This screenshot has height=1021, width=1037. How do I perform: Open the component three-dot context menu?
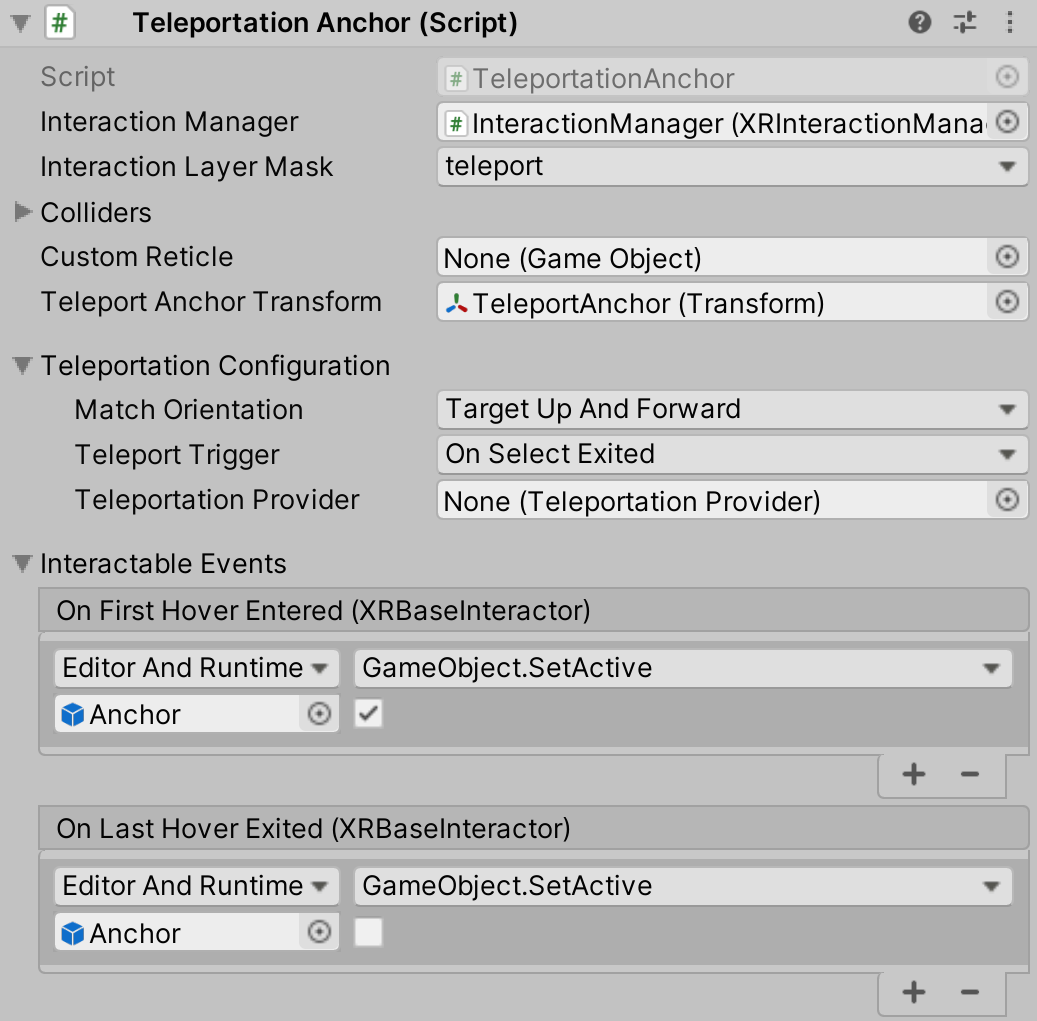(x=1007, y=23)
